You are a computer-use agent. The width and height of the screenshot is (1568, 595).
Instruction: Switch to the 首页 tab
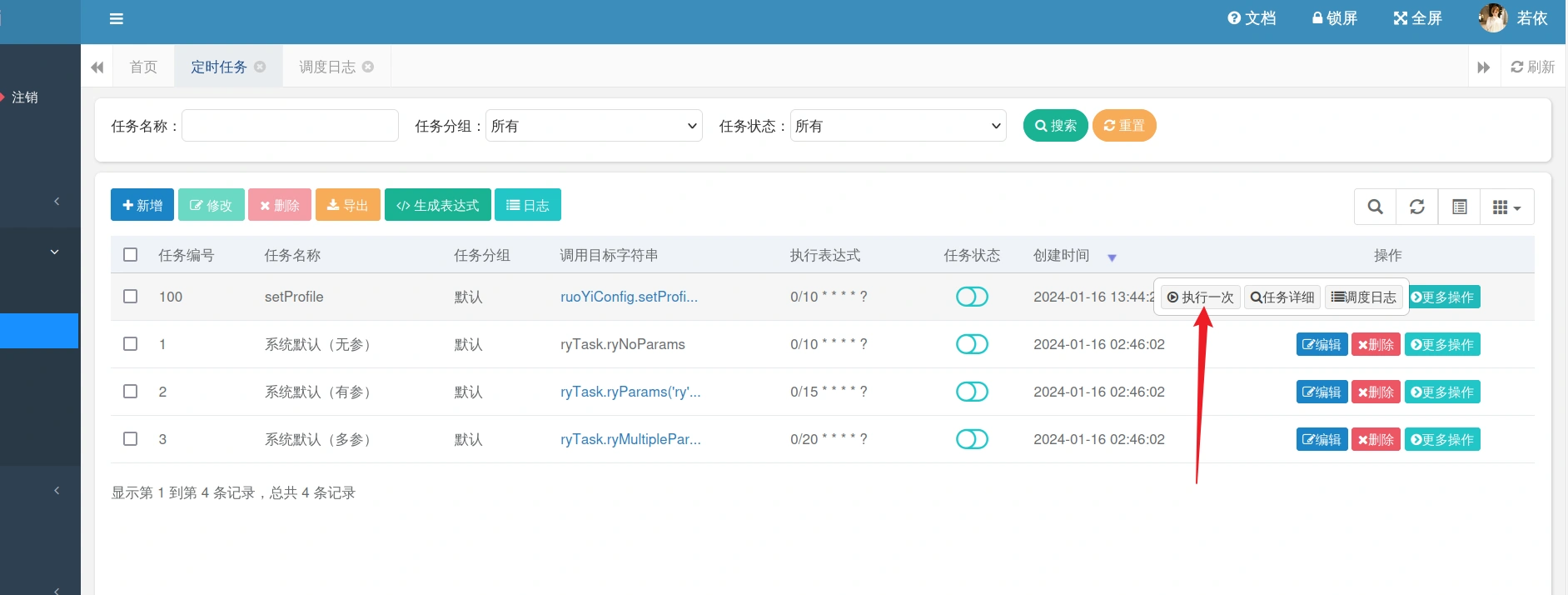click(143, 67)
